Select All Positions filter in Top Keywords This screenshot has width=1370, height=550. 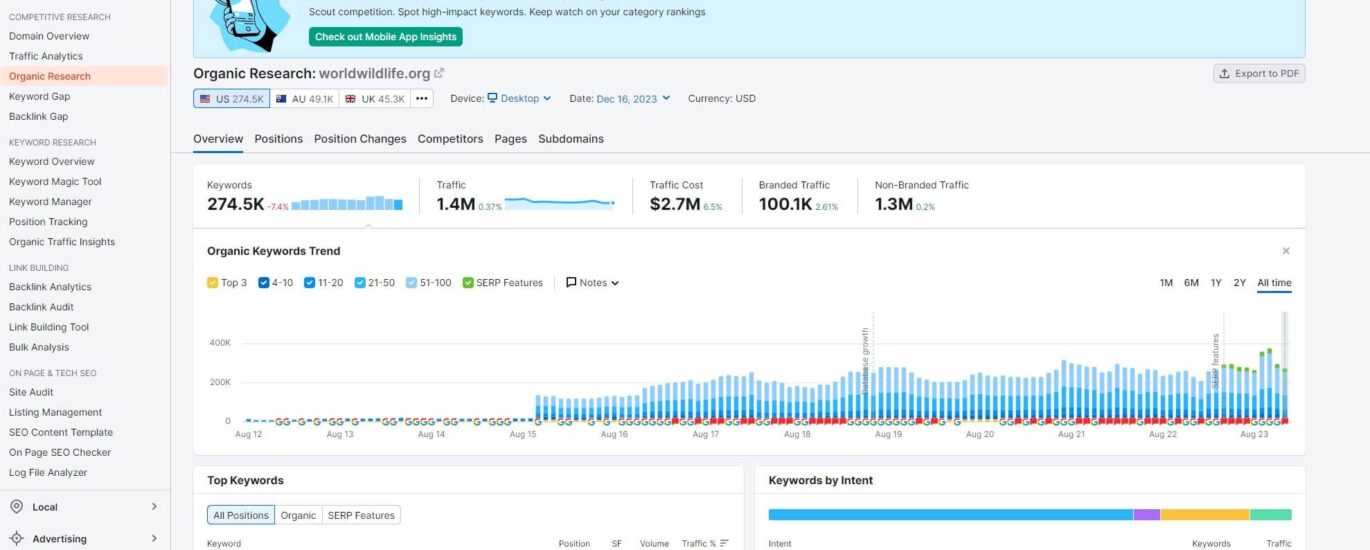pos(240,515)
